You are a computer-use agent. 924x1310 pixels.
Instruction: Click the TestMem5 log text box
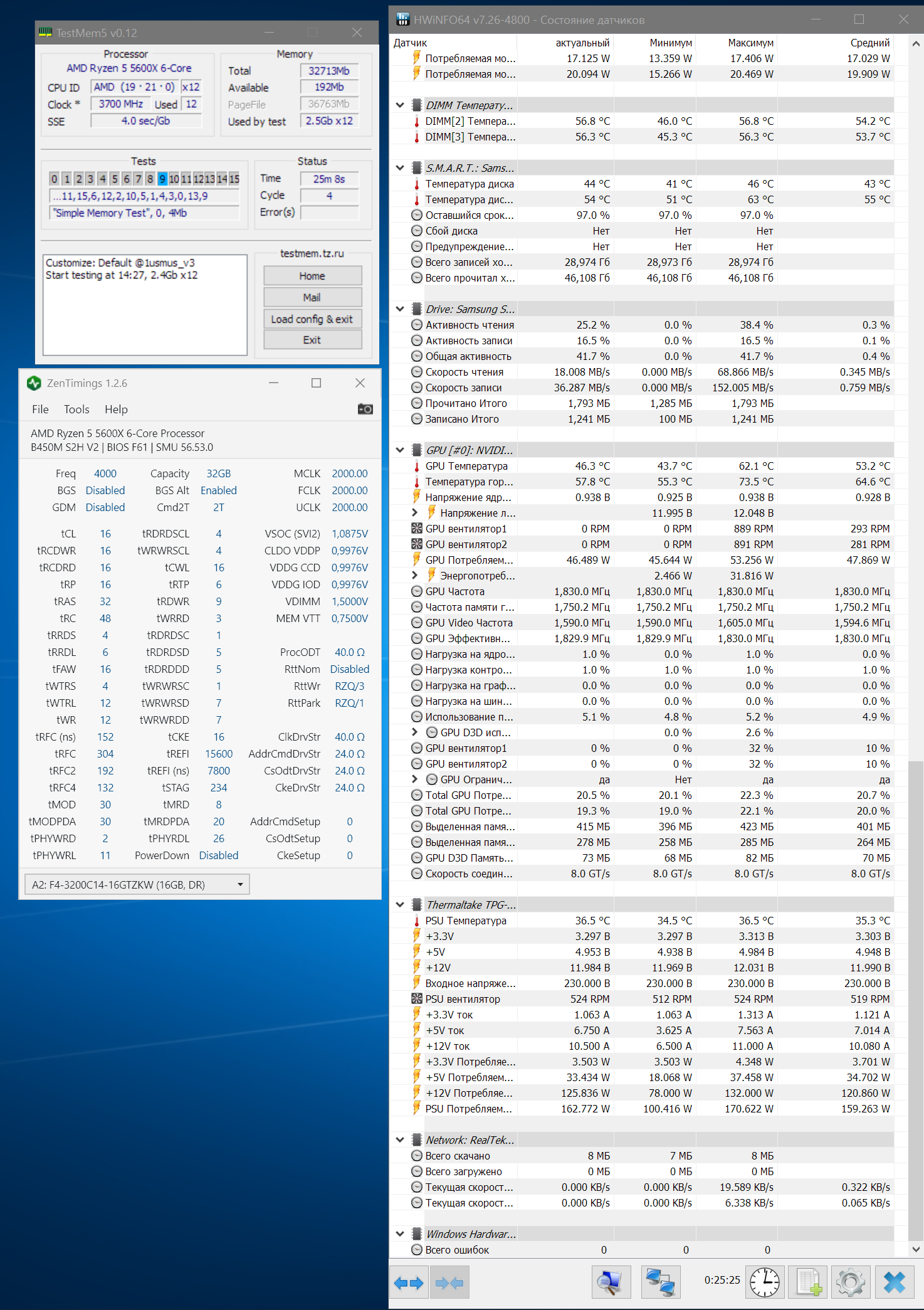(x=145, y=305)
